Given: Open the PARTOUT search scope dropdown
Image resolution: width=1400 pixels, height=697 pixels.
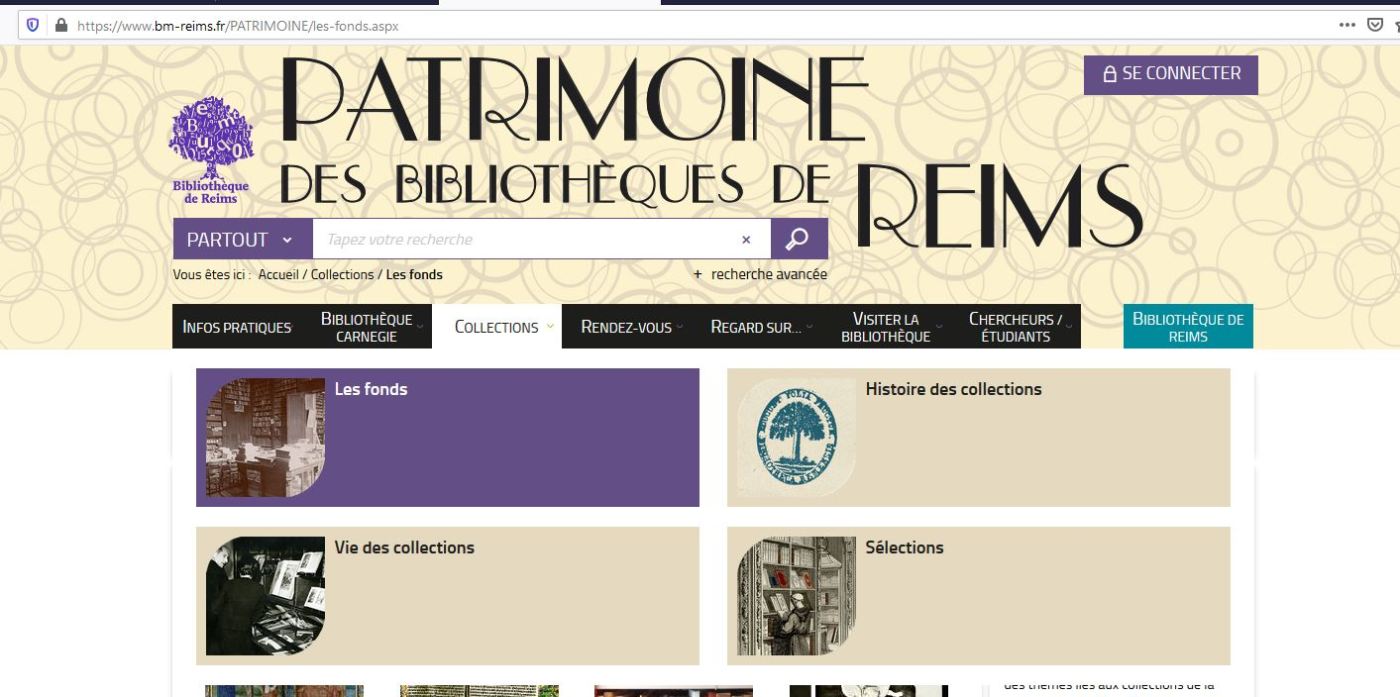Looking at the screenshot, I should (x=241, y=240).
